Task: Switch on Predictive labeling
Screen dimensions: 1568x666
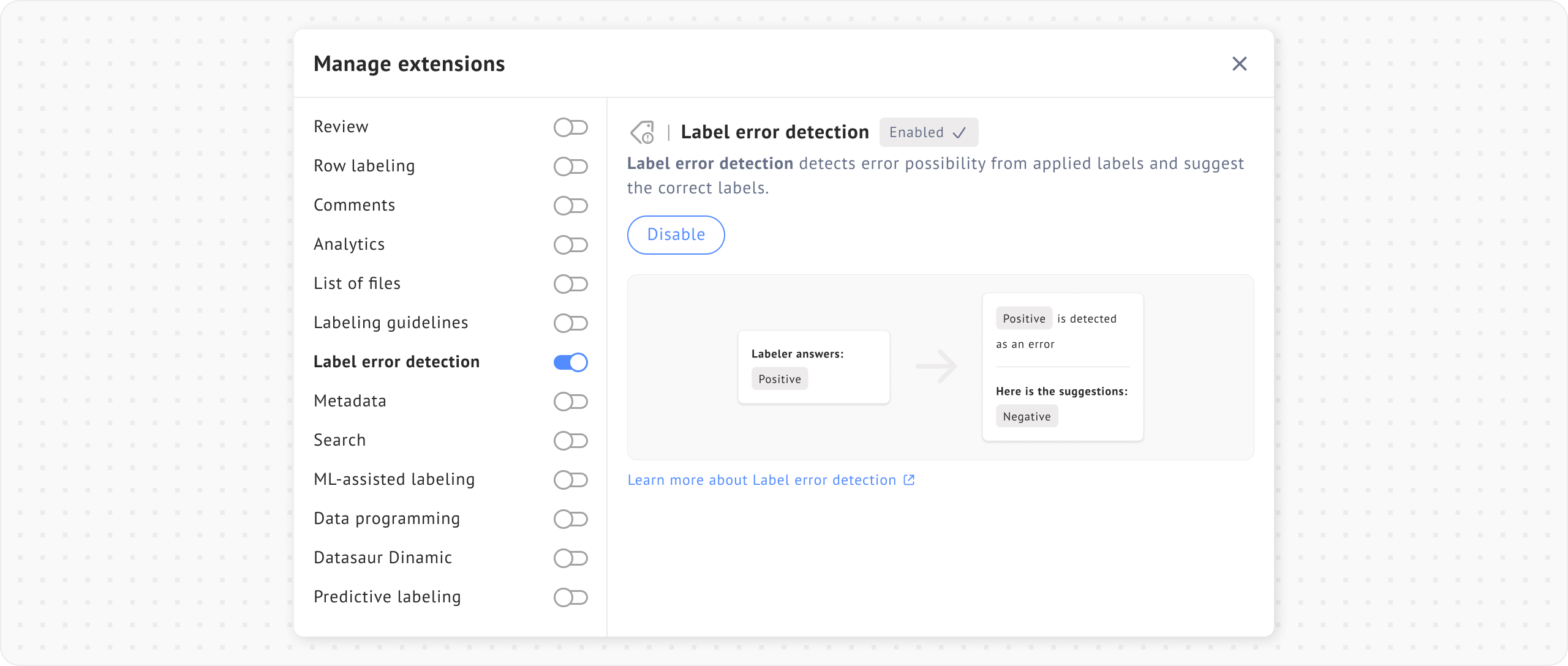Action: tap(570, 597)
